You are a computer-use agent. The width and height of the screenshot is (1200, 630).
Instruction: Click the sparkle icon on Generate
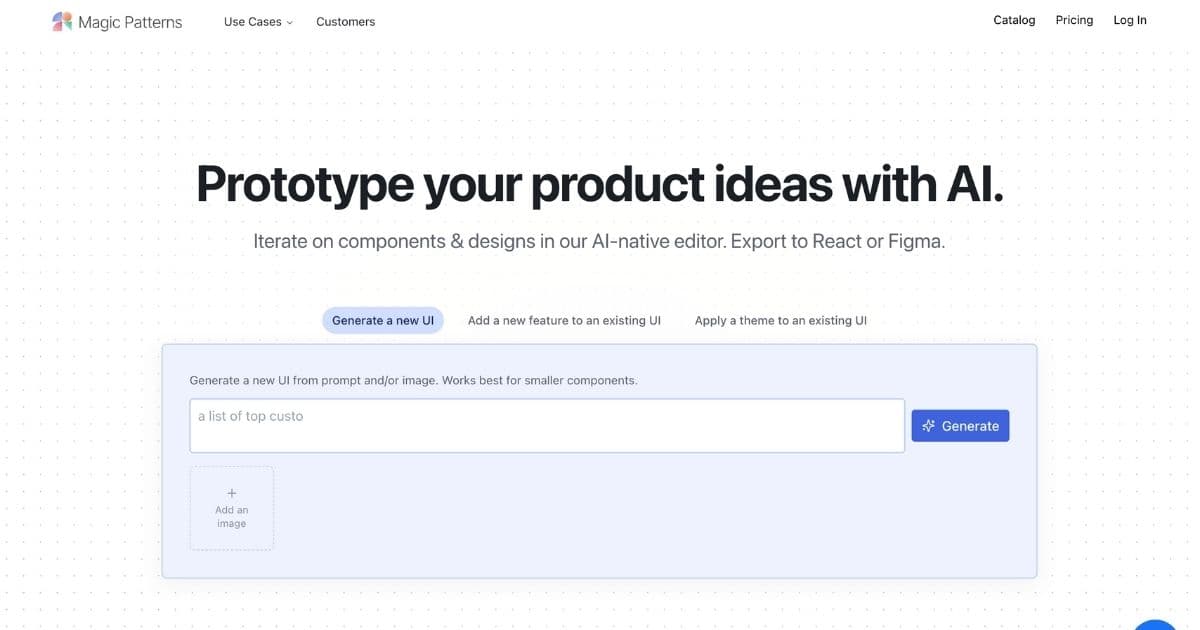click(928, 426)
